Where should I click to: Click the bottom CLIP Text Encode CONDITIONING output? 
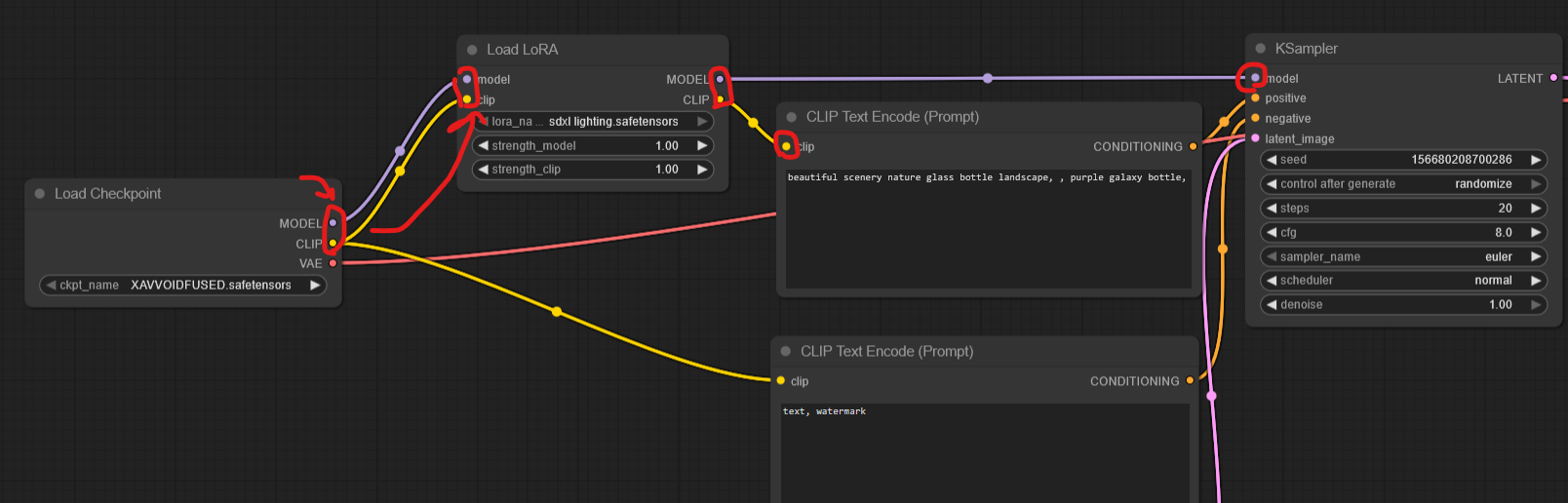1190,381
